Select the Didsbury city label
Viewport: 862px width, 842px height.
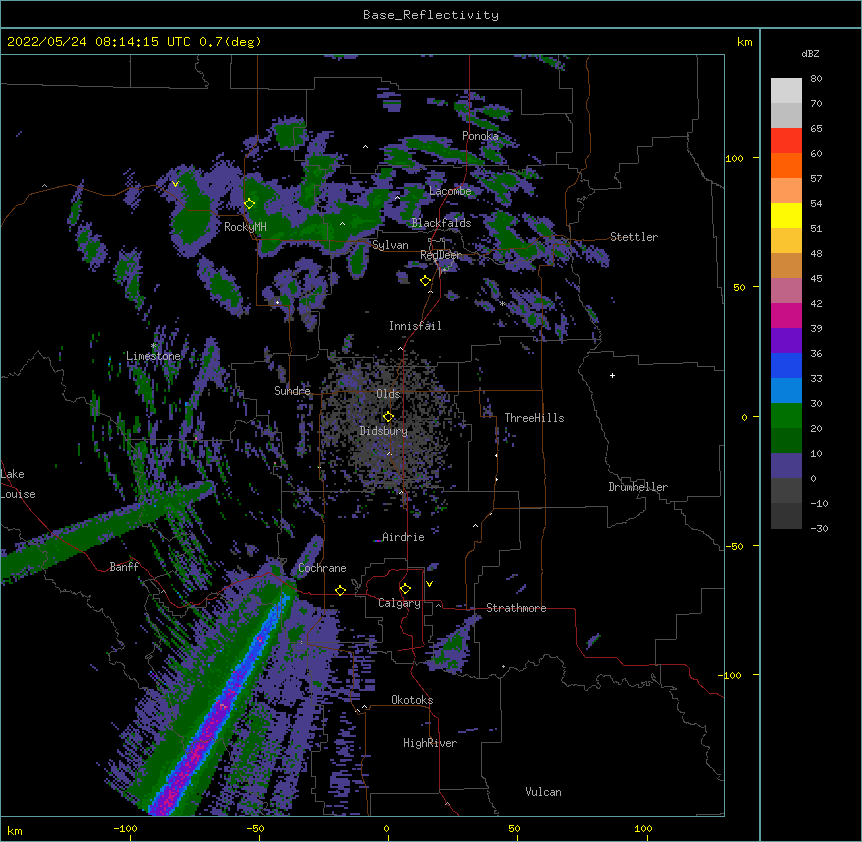(384, 431)
